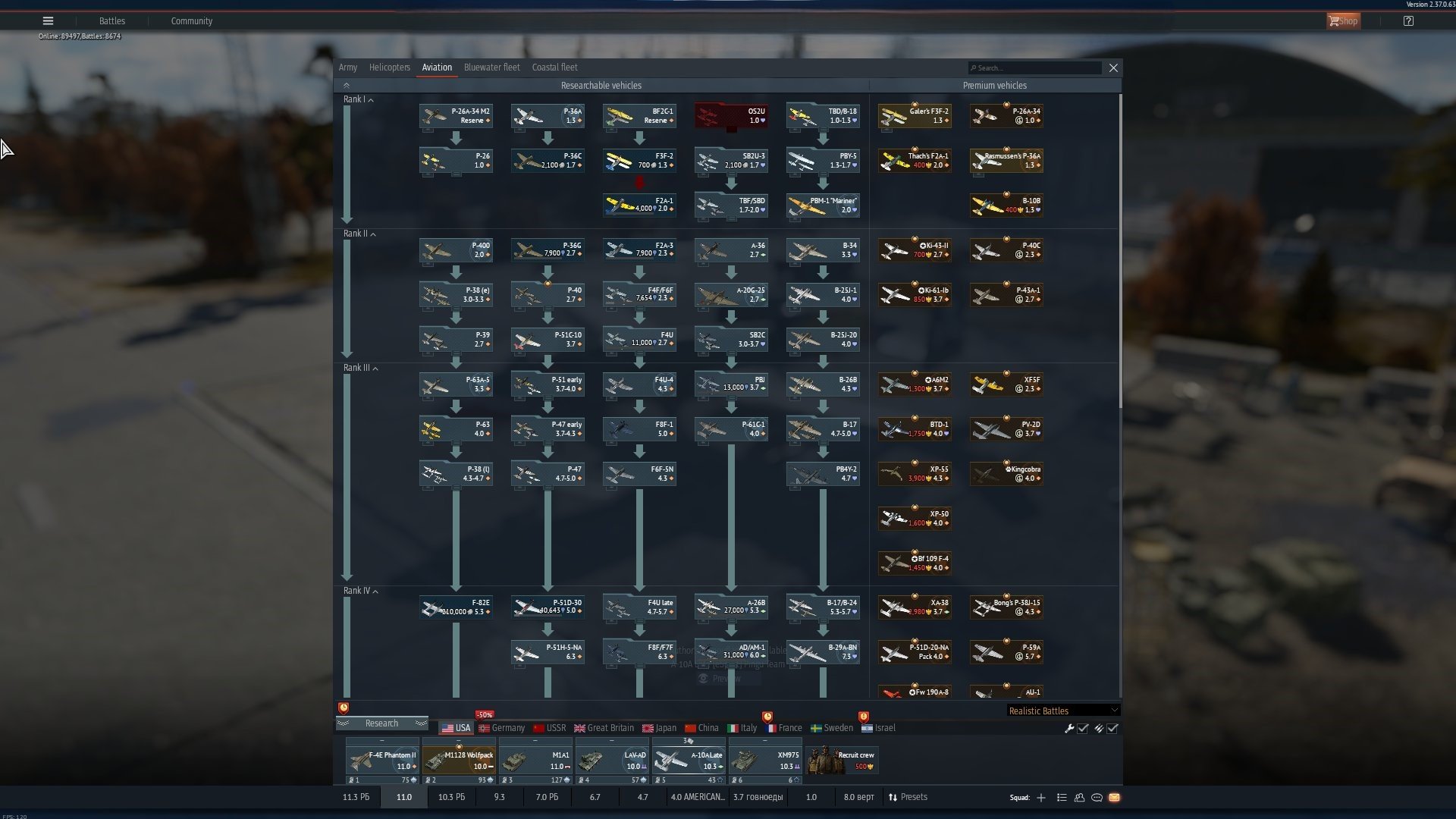The height and width of the screenshot is (819, 1456).
Task: Select premium XP-55 aircraft card
Action: (x=915, y=473)
